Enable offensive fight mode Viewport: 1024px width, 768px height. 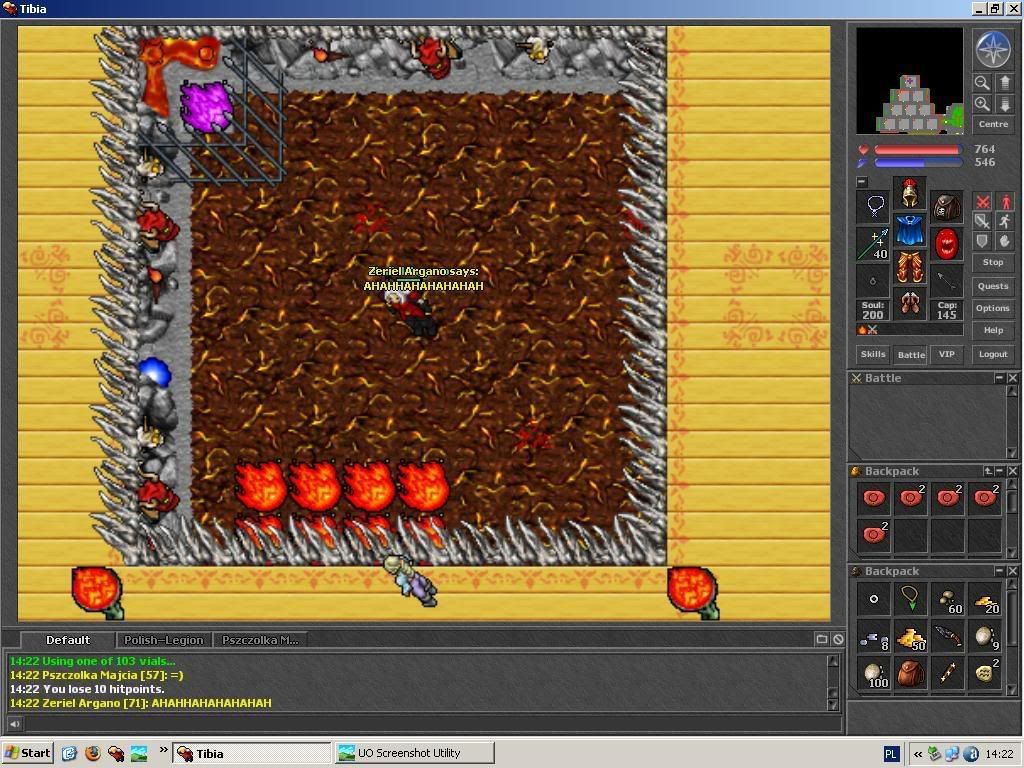(x=982, y=202)
